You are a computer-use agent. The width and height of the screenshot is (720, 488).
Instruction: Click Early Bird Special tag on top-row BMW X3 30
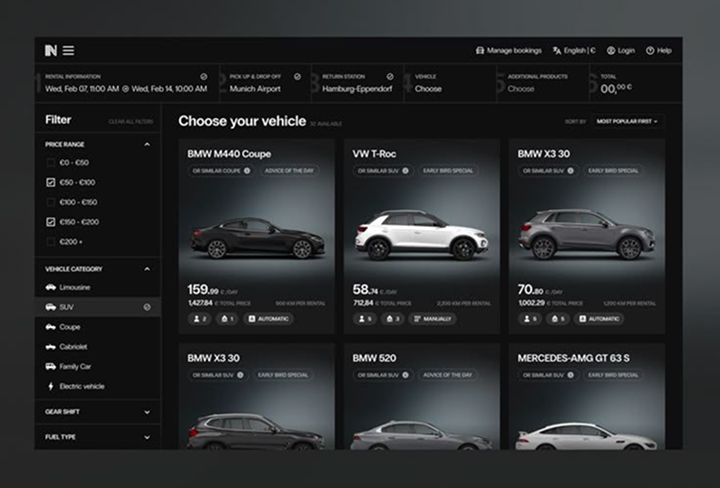point(613,171)
